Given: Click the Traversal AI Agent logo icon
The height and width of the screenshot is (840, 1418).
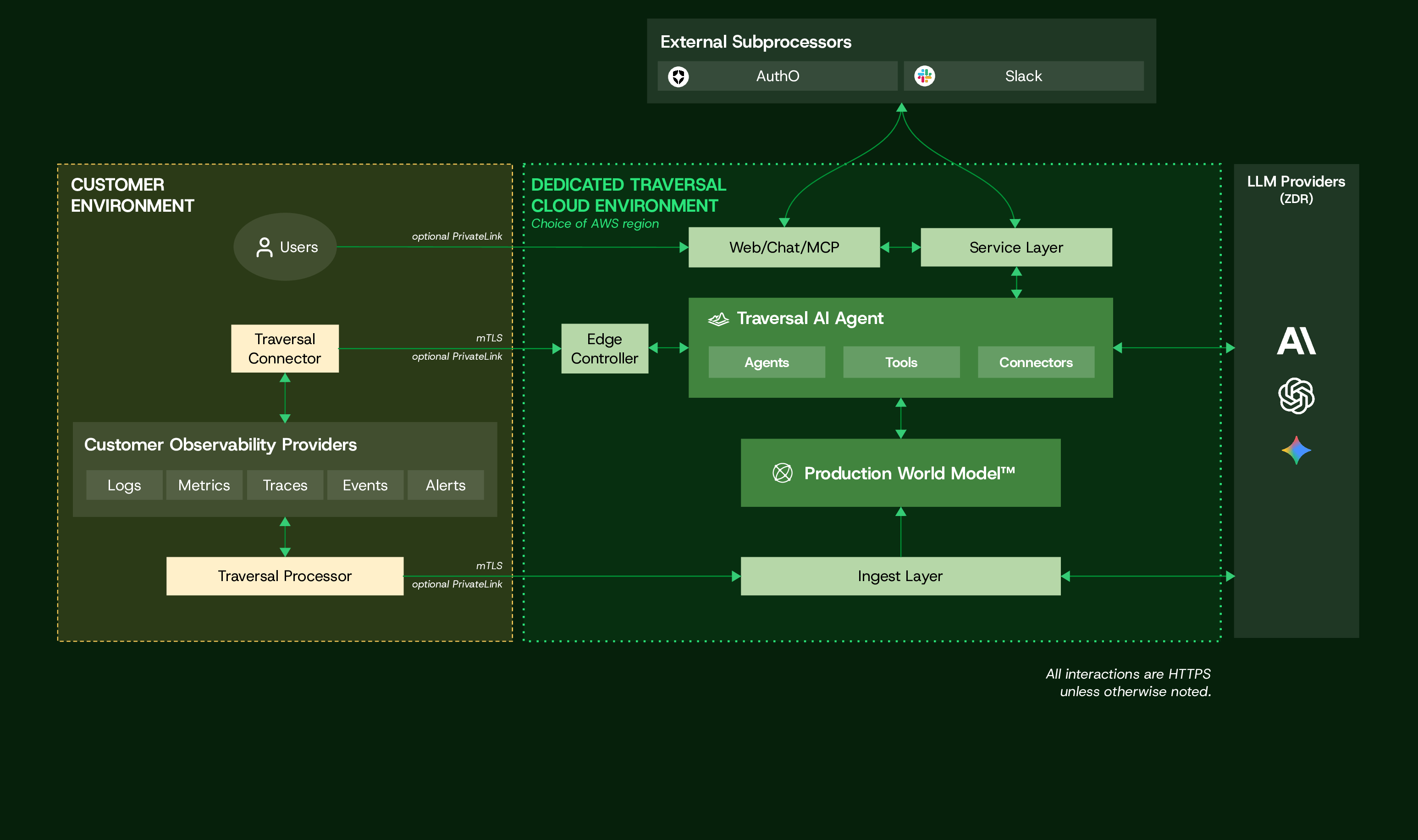Looking at the screenshot, I should [718, 319].
